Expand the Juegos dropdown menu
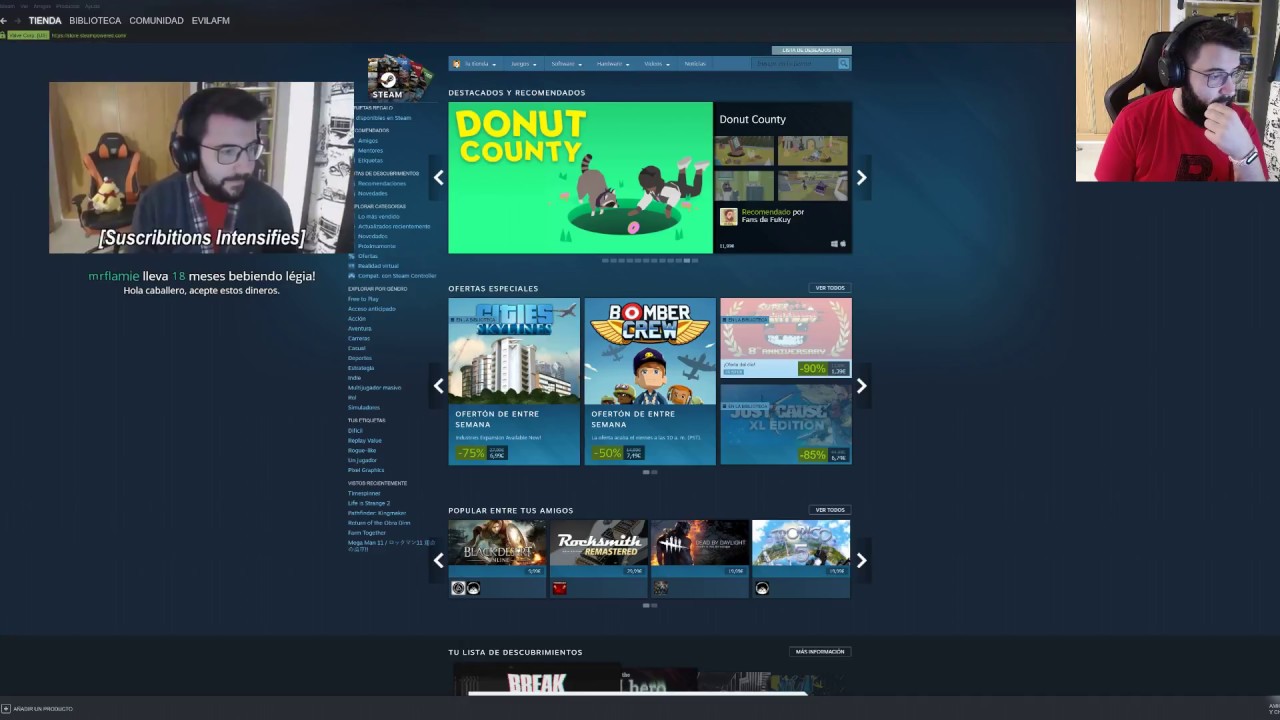 523,64
